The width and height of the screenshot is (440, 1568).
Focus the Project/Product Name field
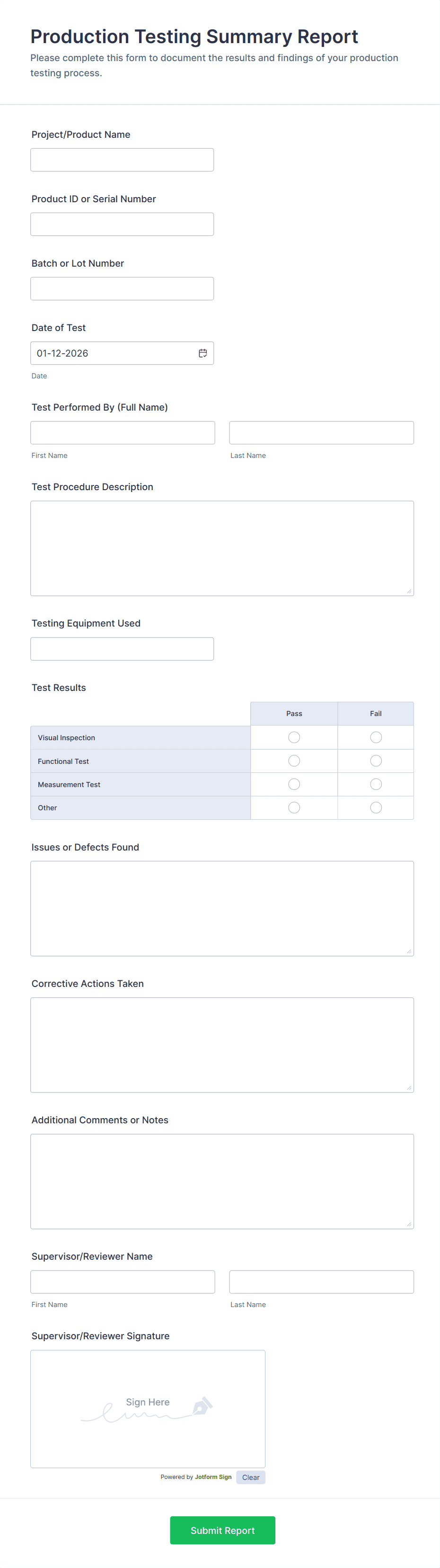[x=122, y=159]
